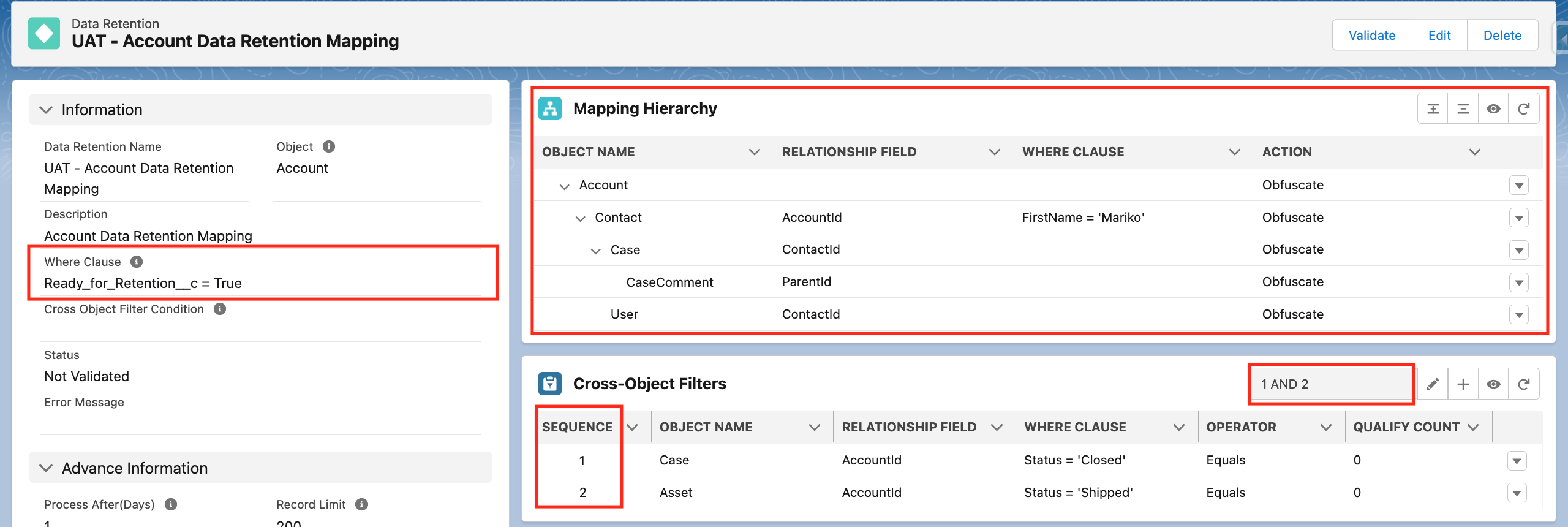
Task: Collapse the Information section
Action: [x=46, y=110]
